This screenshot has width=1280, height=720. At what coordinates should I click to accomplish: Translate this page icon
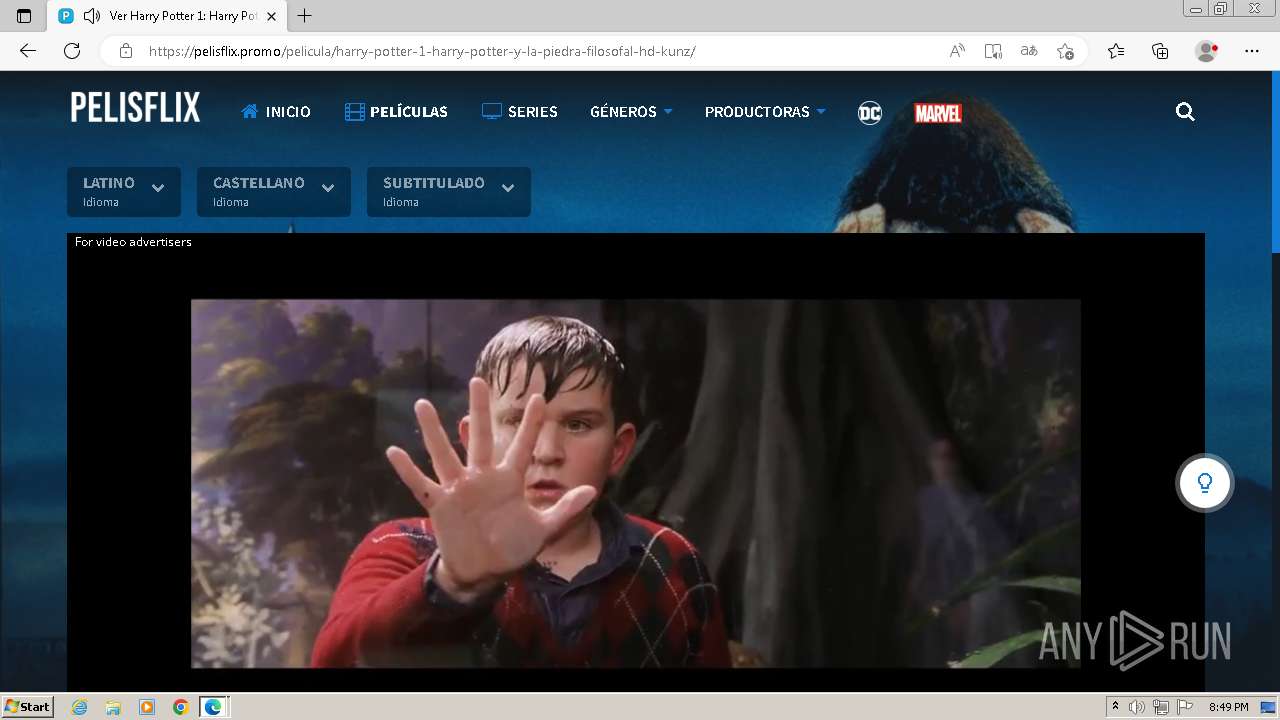coord(1029,51)
